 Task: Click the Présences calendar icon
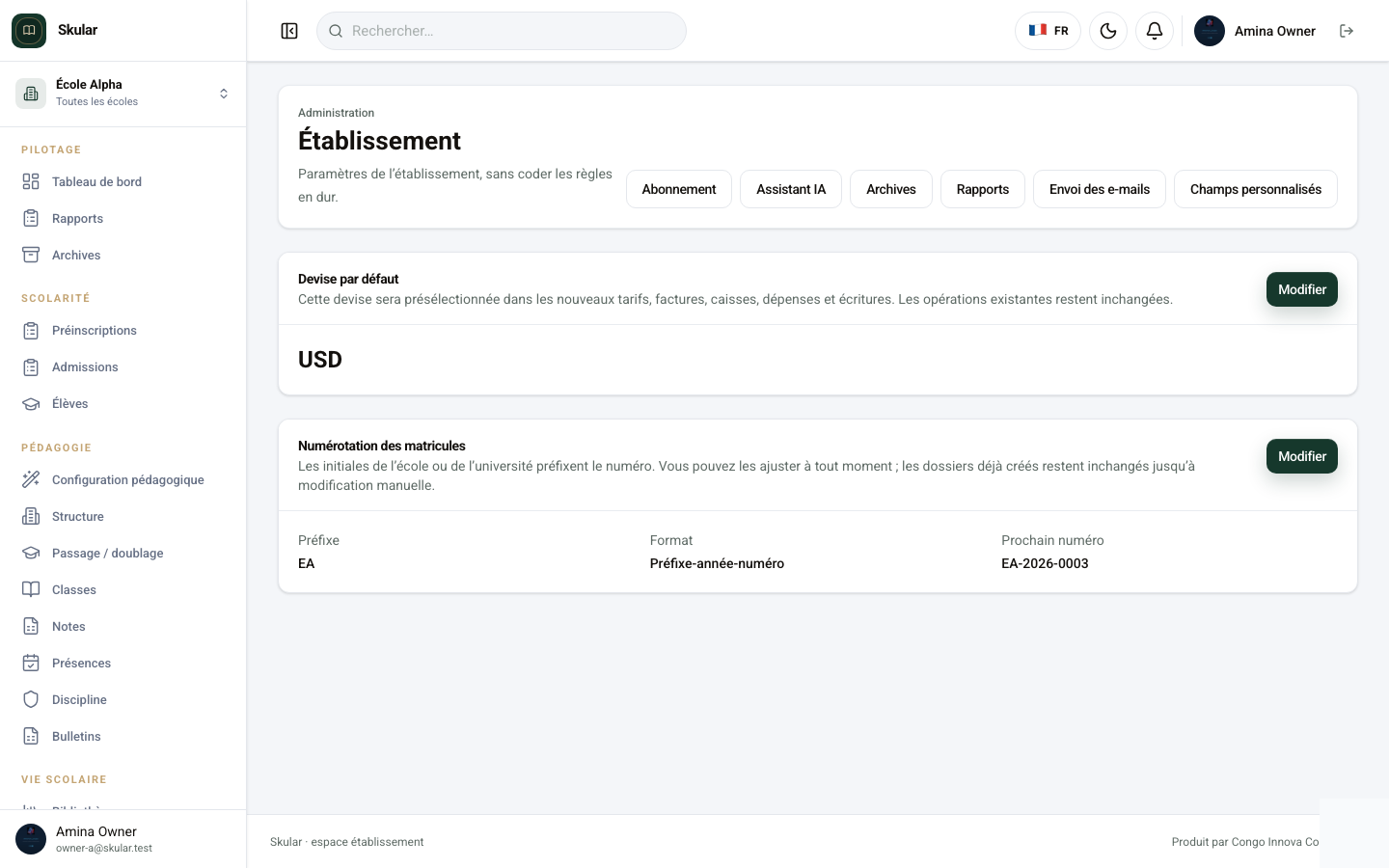click(31, 663)
